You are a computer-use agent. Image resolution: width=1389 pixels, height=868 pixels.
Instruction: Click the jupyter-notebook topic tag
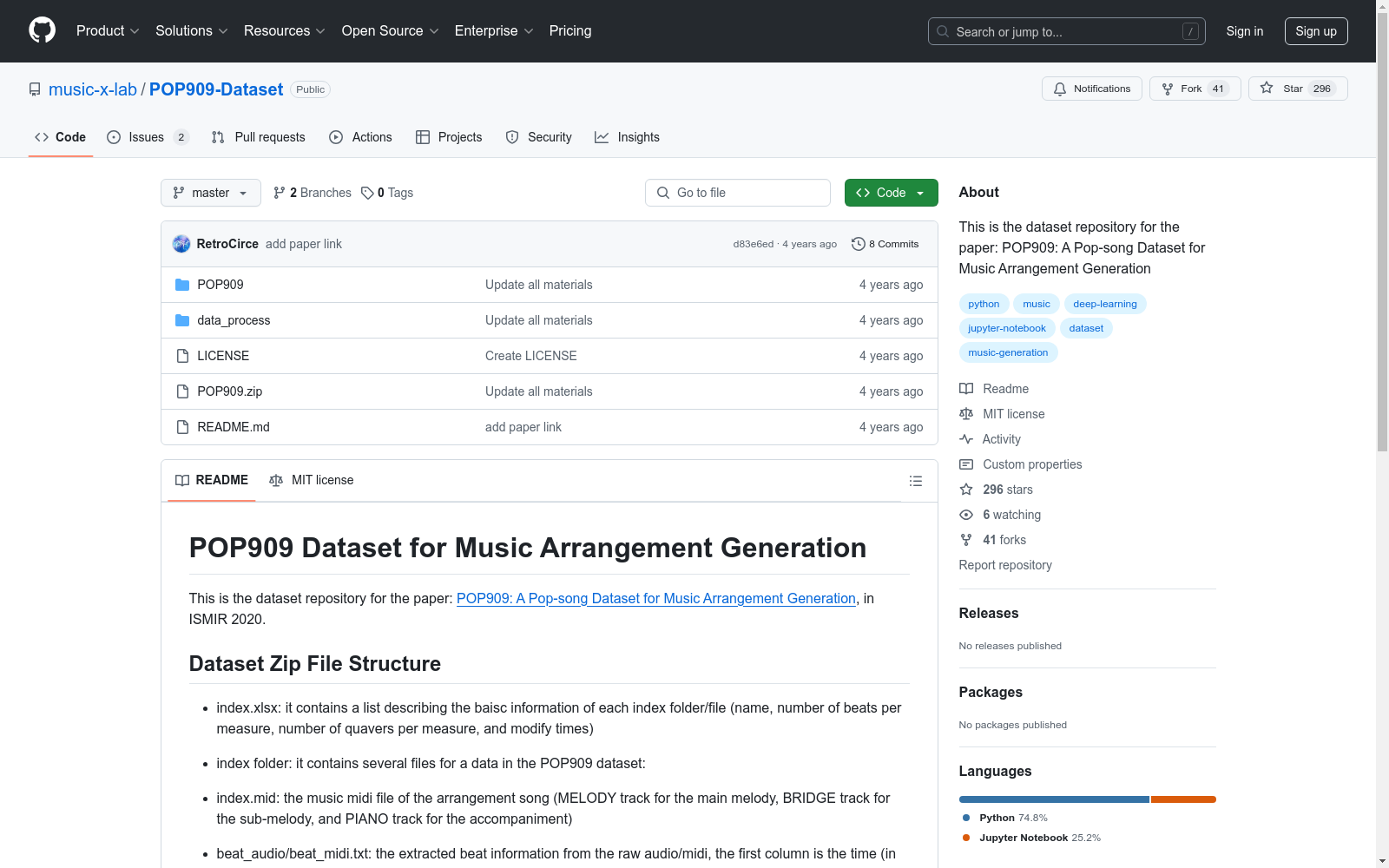tap(1007, 328)
